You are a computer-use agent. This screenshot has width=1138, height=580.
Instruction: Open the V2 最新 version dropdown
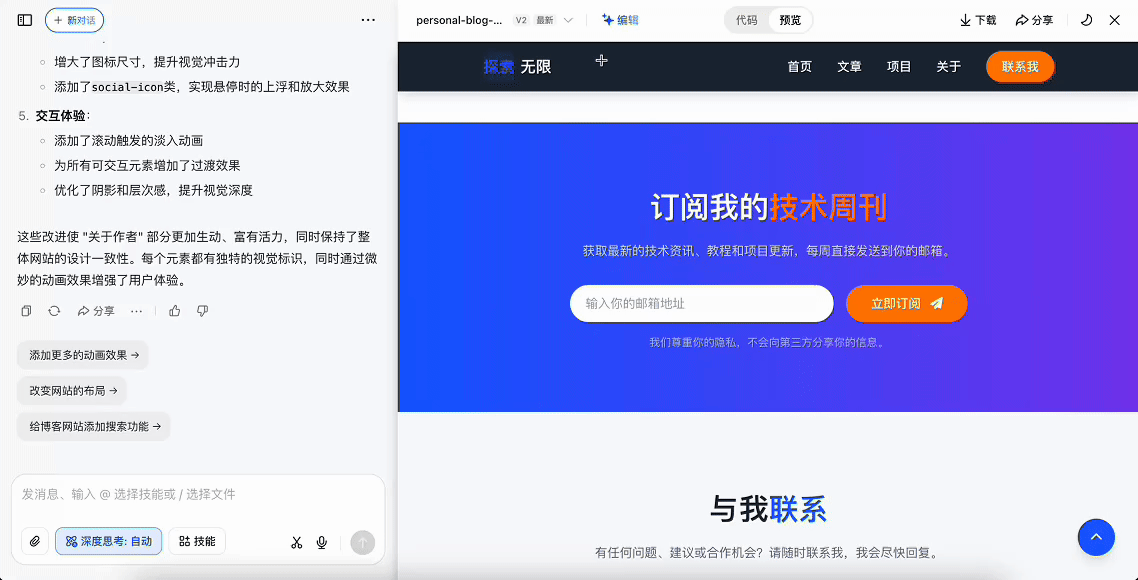click(x=544, y=20)
